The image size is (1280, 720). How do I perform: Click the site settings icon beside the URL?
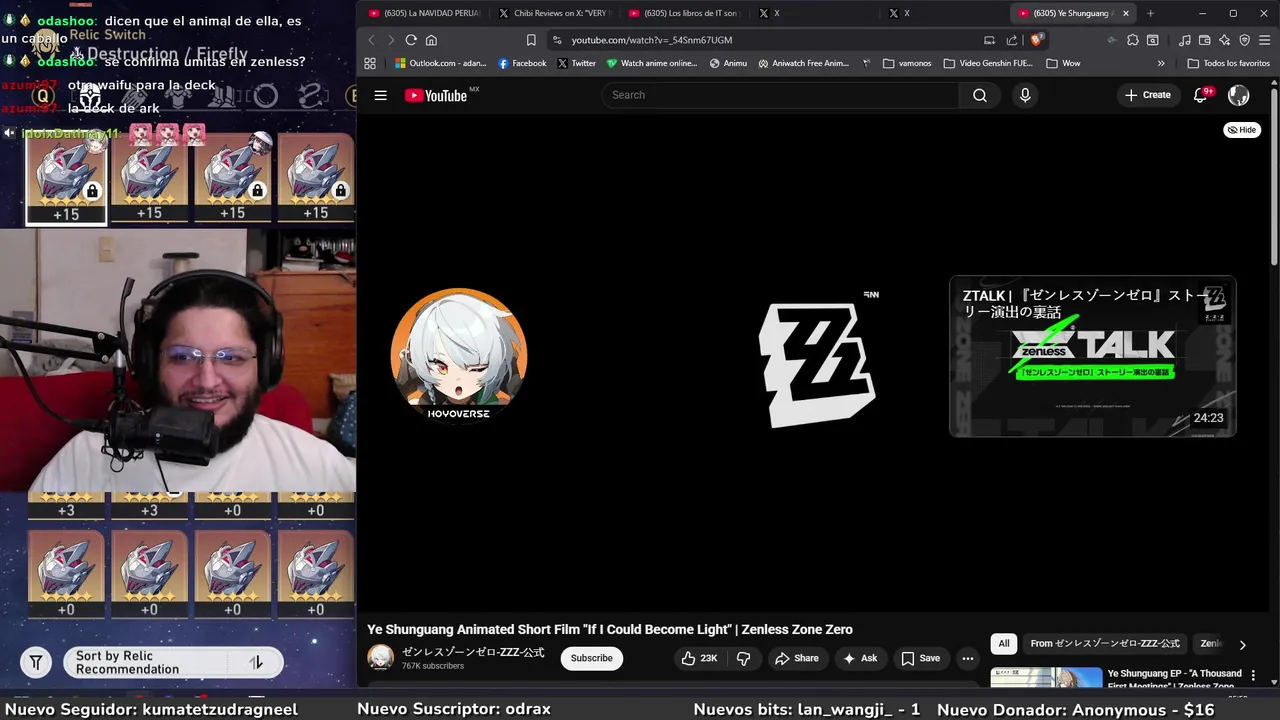[557, 40]
